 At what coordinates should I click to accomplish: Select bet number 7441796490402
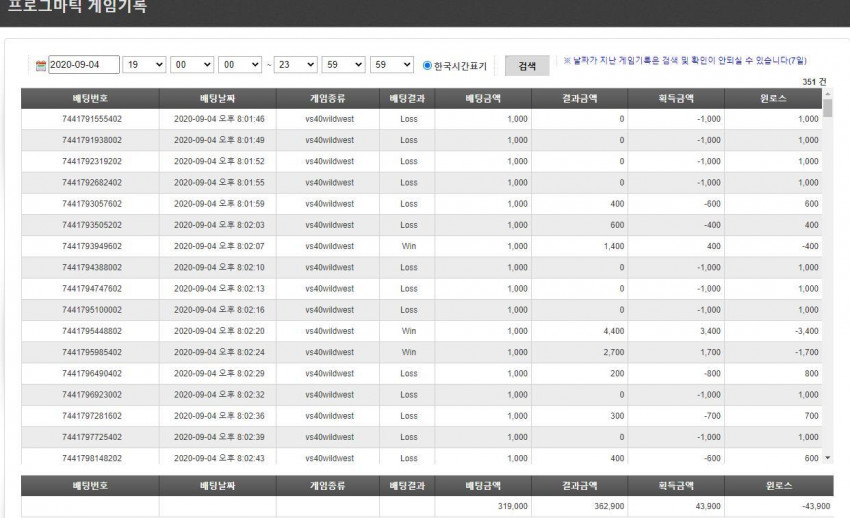tap(92, 373)
